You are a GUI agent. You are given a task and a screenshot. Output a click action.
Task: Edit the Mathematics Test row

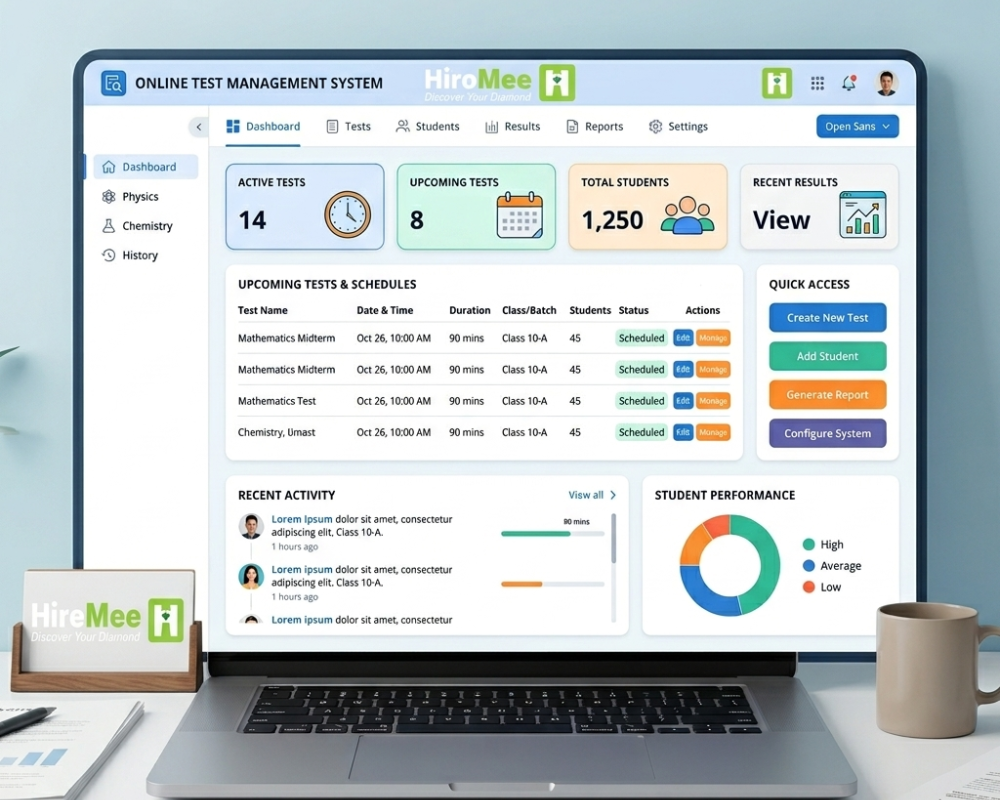tap(683, 401)
